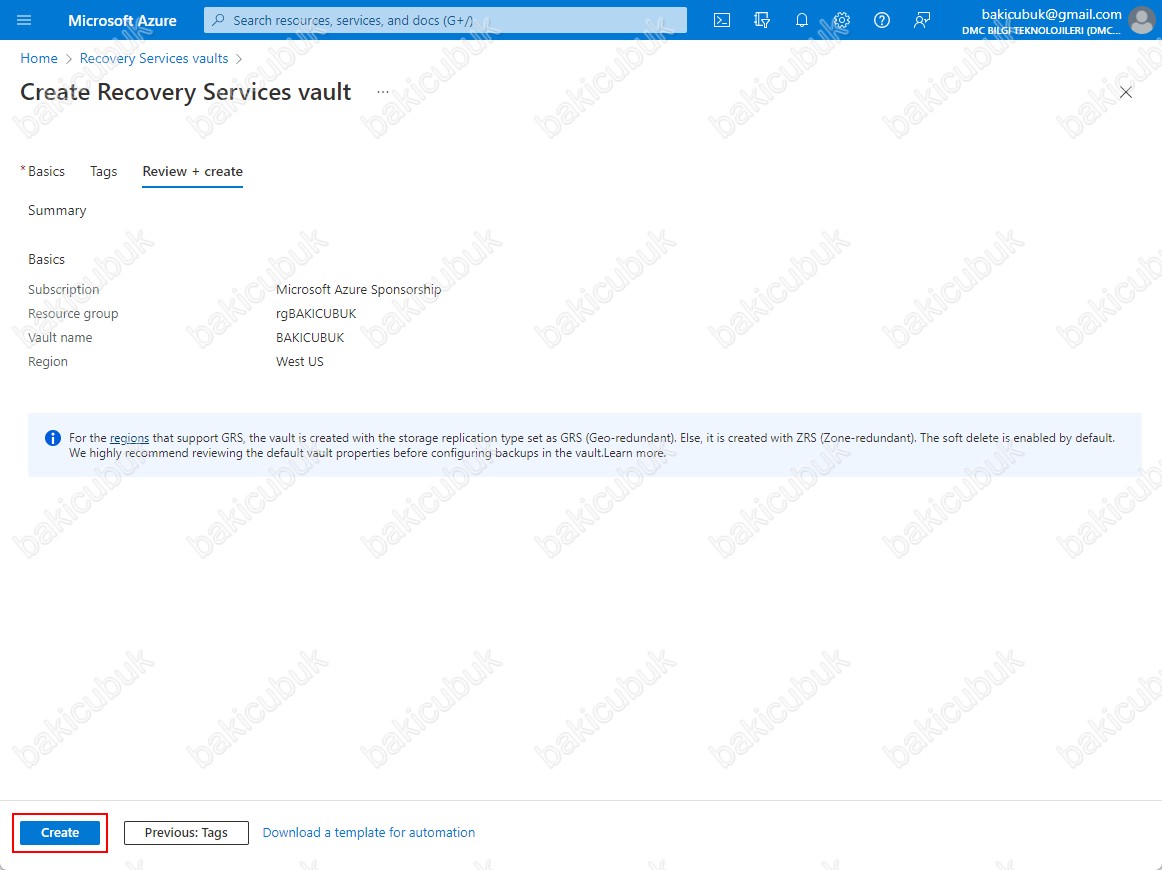Select the Review + create tab
The width and height of the screenshot is (1162, 870).
click(193, 171)
